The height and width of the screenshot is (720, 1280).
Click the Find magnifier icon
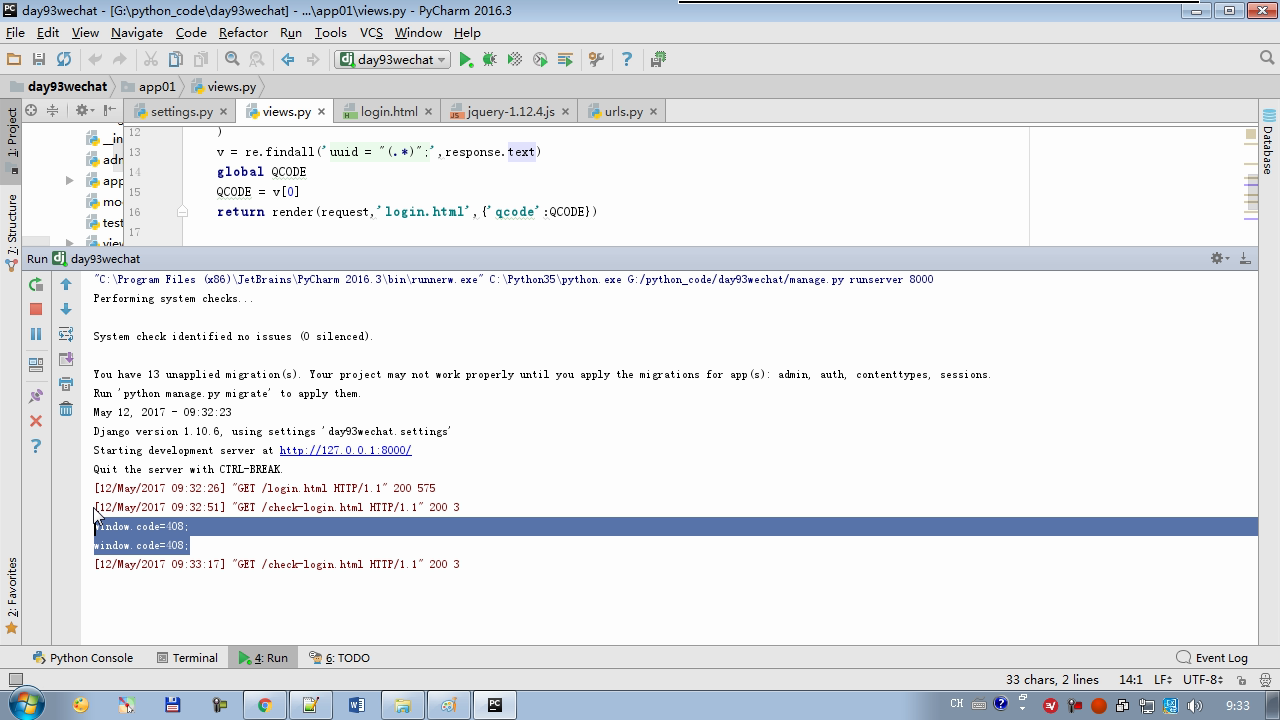[x=232, y=59]
